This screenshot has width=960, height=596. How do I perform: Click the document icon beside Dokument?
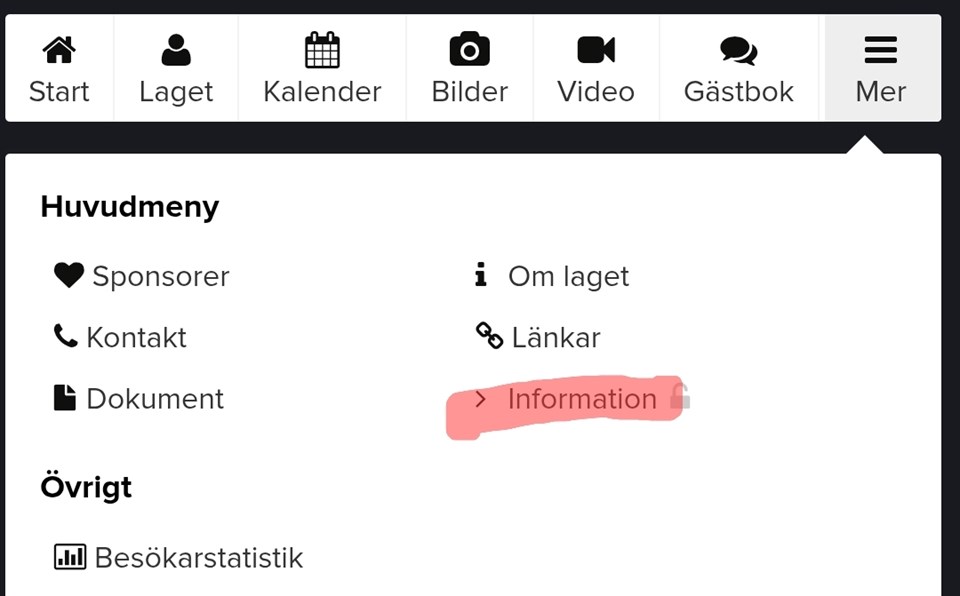(65, 398)
